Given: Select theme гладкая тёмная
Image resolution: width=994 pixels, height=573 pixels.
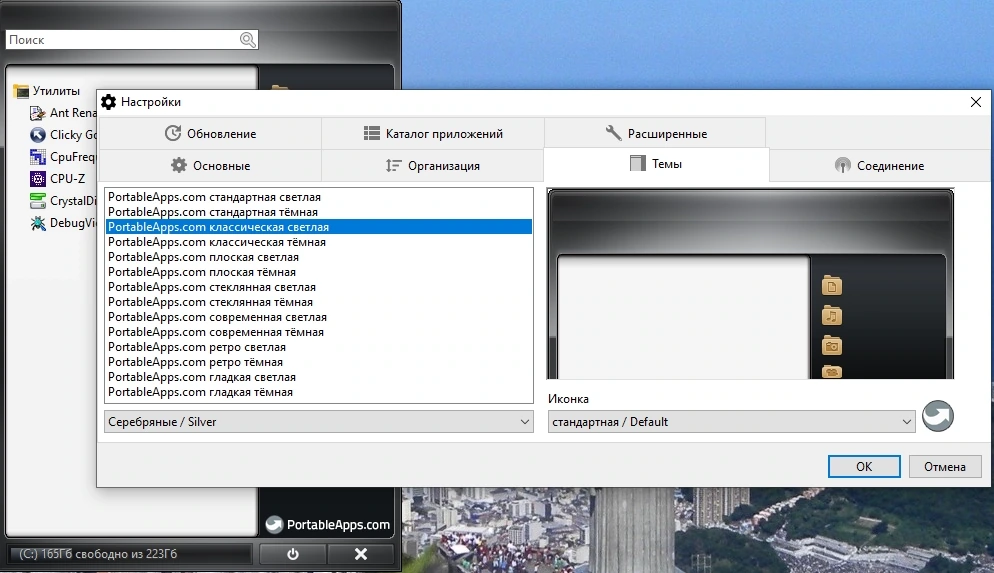Looking at the screenshot, I should point(319,392).
